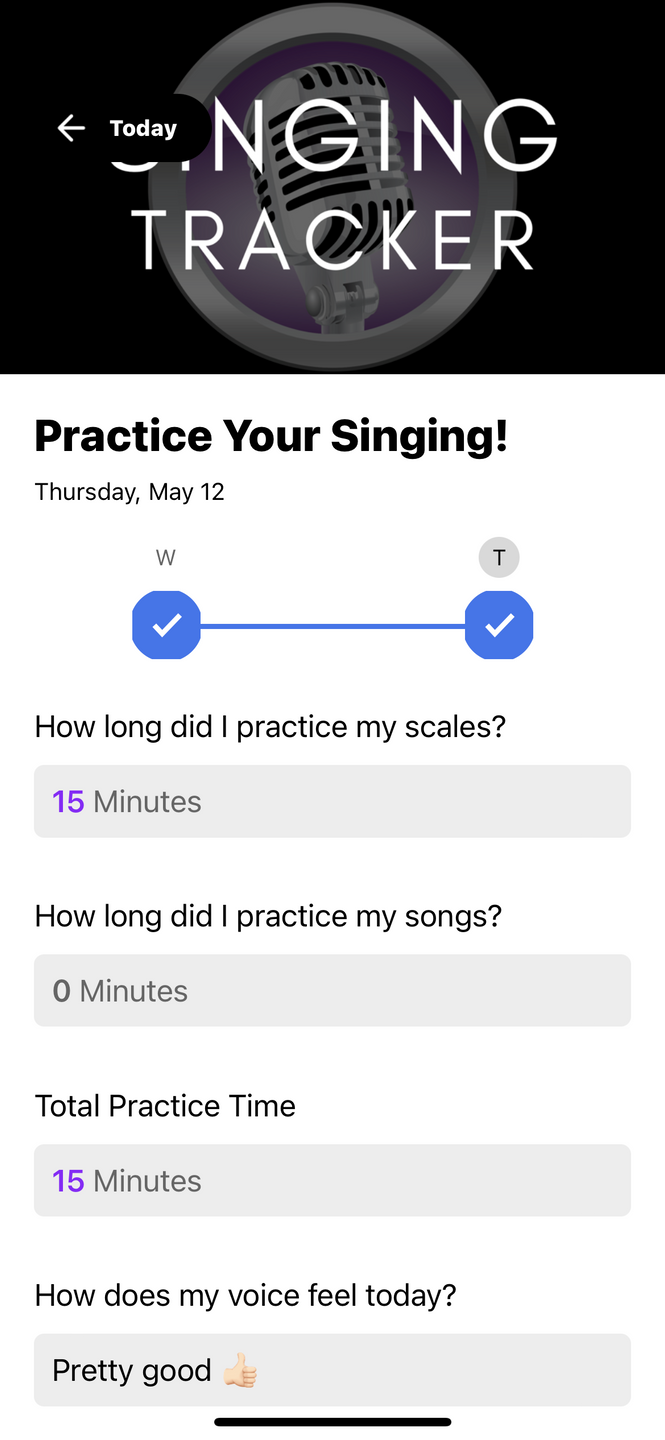Click the blue line connecting streak days
The width and height of the screenshot is (665, 1440).
(x=332, y=626)
